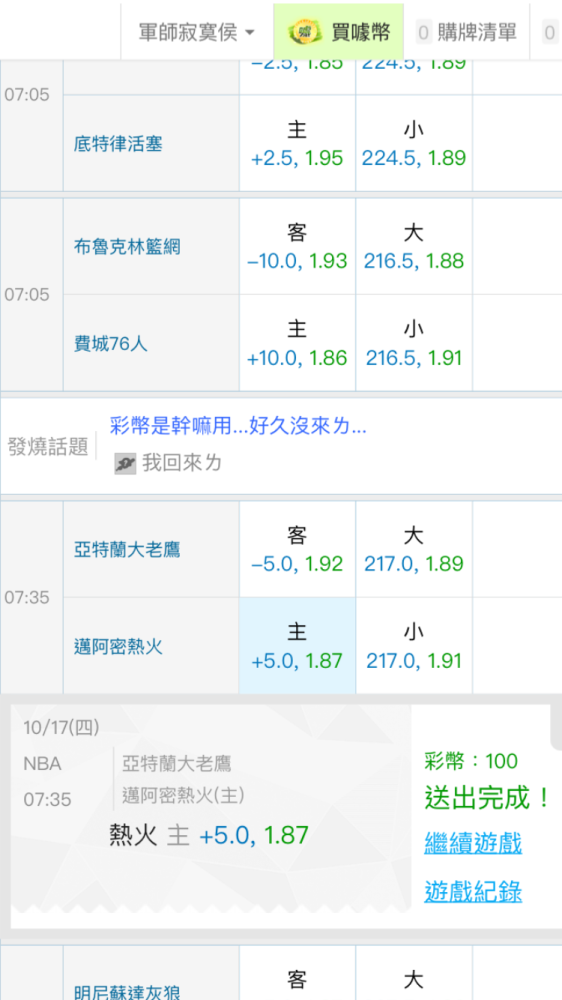The image size is (562, 1000).
Task: Open the 購牌清單 tab
Action: click(x=468, y=32)
